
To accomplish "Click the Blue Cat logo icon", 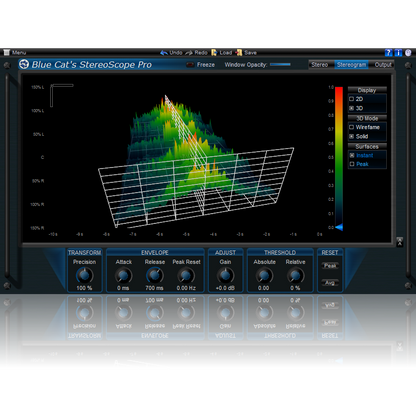I will (x=24, y=64).
